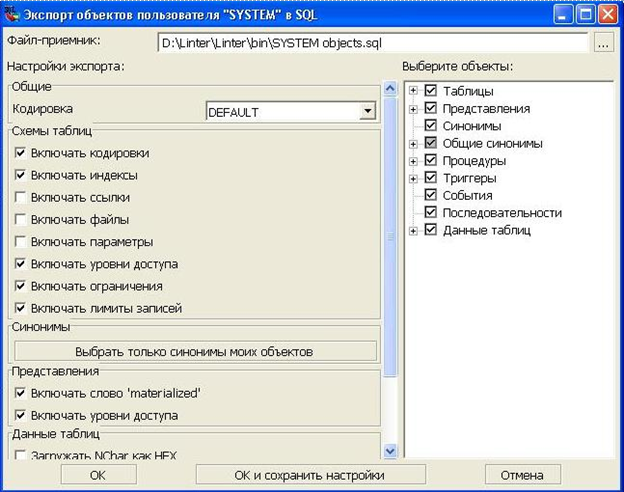Uncheck the События object checkbox
The height and width of the screenshot is (492, 624).
(431, 195)
